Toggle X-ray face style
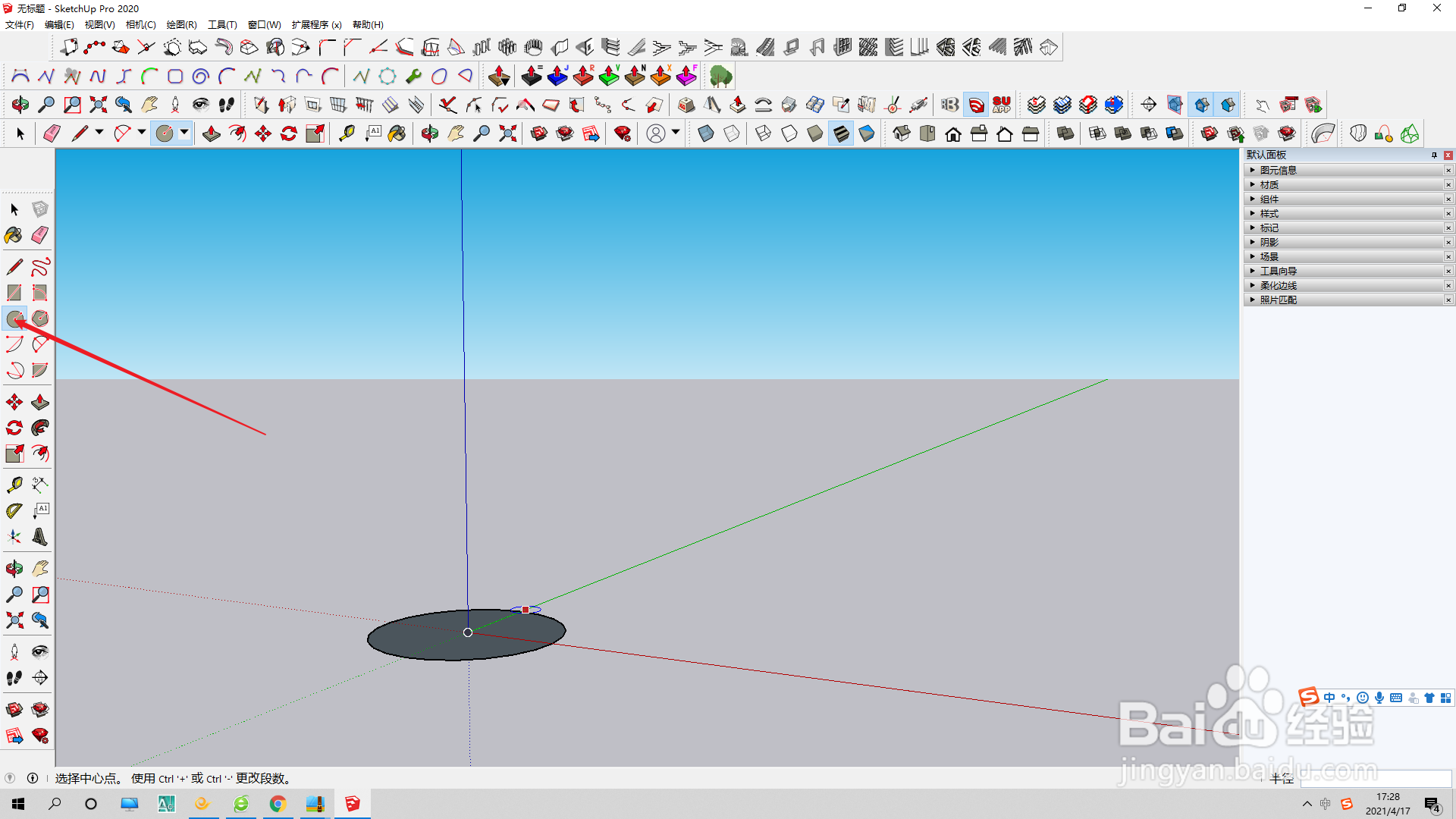The height and width of the screenshot is (819, 1456). click(x=705, y=134)
